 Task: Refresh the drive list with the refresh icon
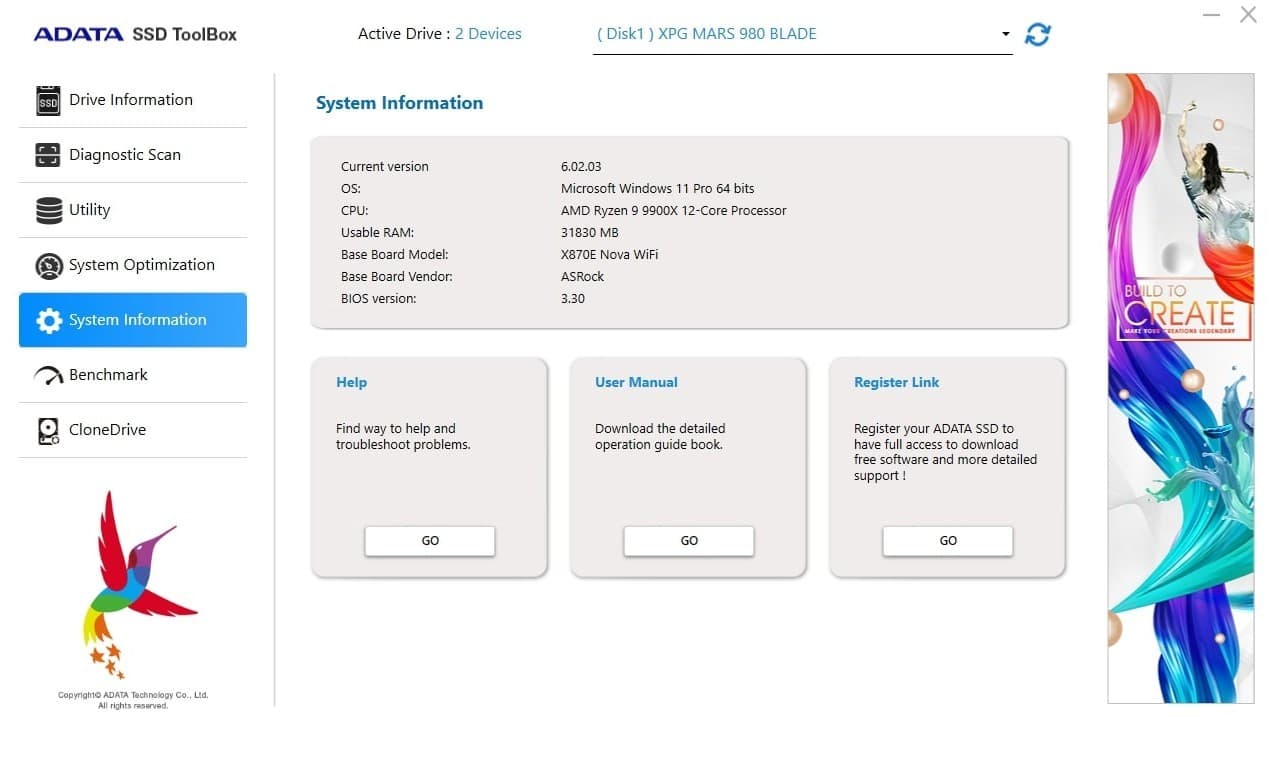[x=1038, y=34]
